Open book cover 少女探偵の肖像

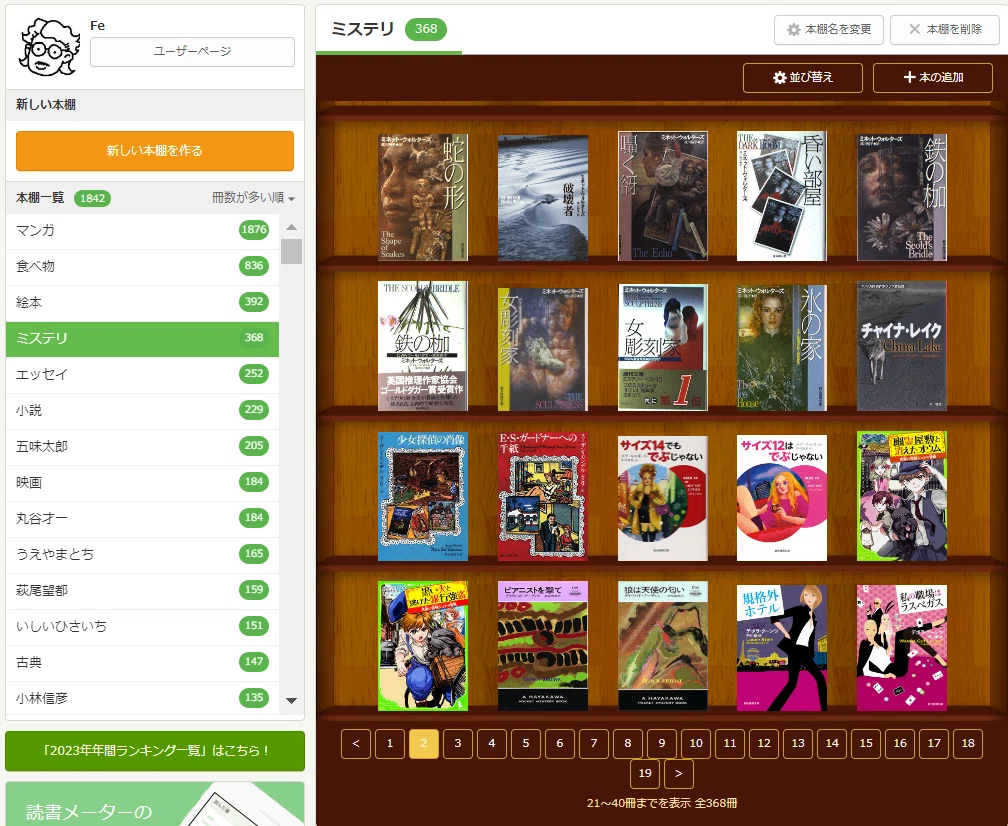[423, 497]
